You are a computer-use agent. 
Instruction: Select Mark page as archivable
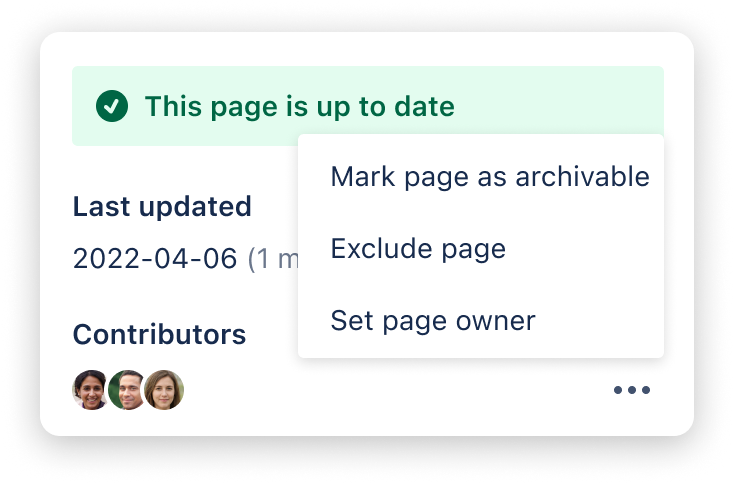[x=489, y=177]
